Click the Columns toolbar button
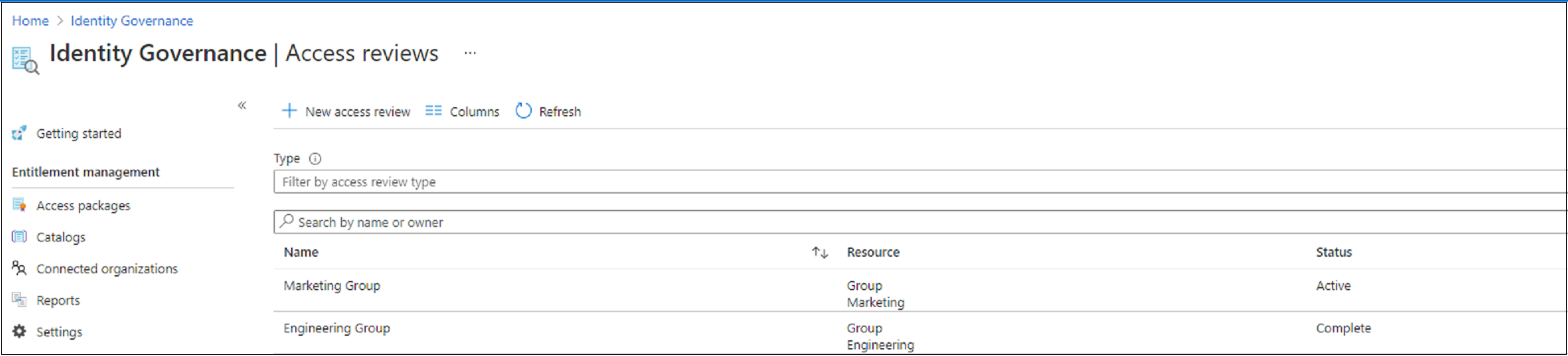The width and height of the screenshot is (1568, 356). [462, 112]
